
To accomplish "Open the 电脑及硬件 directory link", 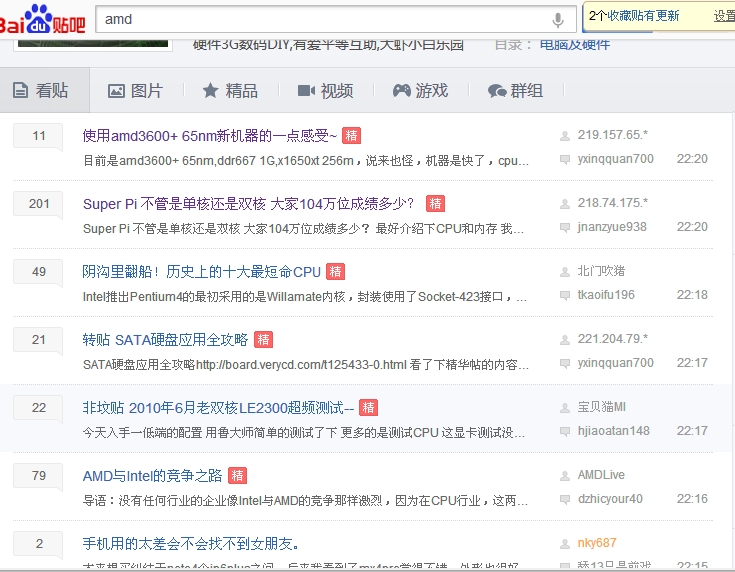I will [575, 44].
